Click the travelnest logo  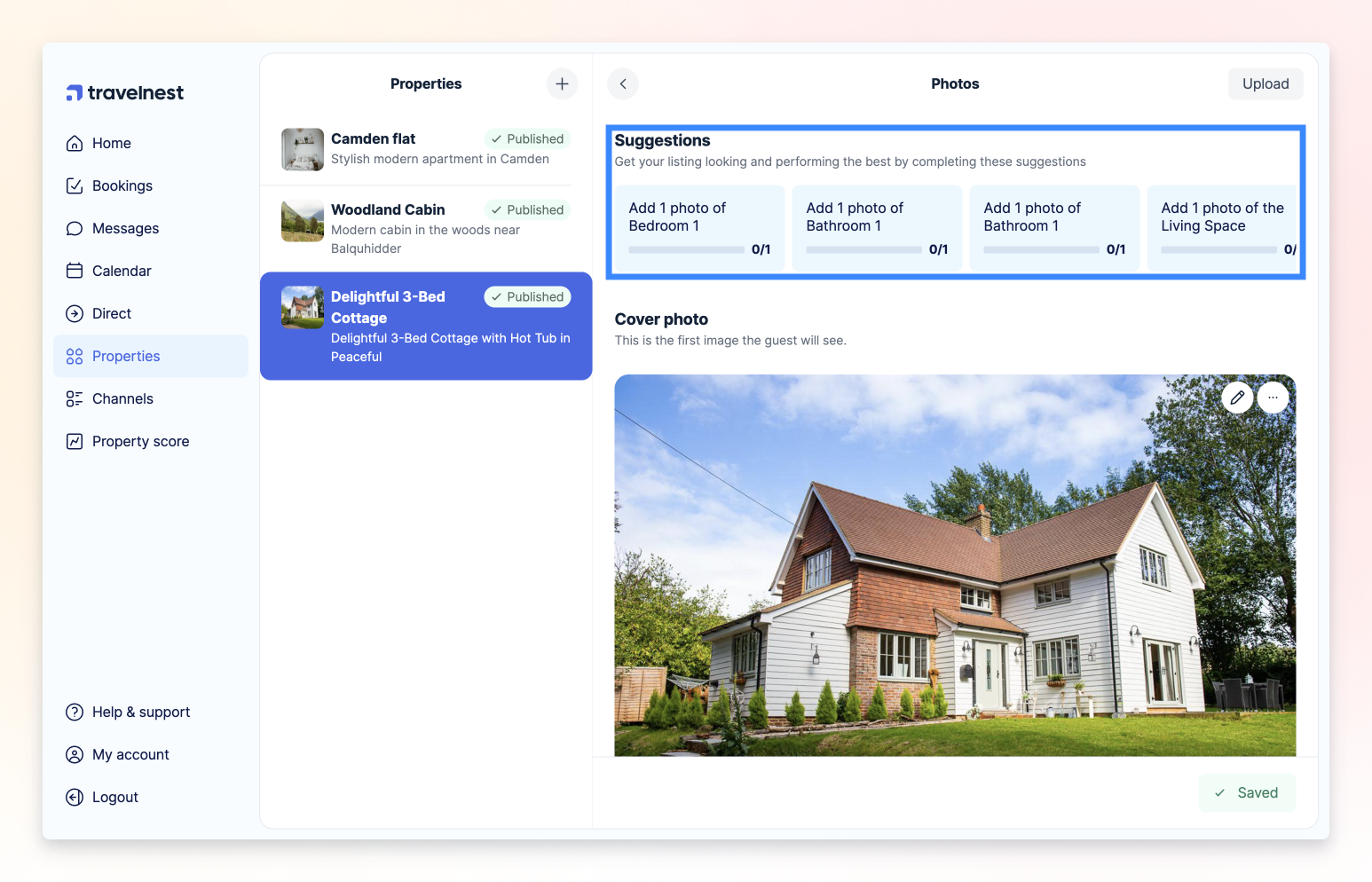[125, 93]
